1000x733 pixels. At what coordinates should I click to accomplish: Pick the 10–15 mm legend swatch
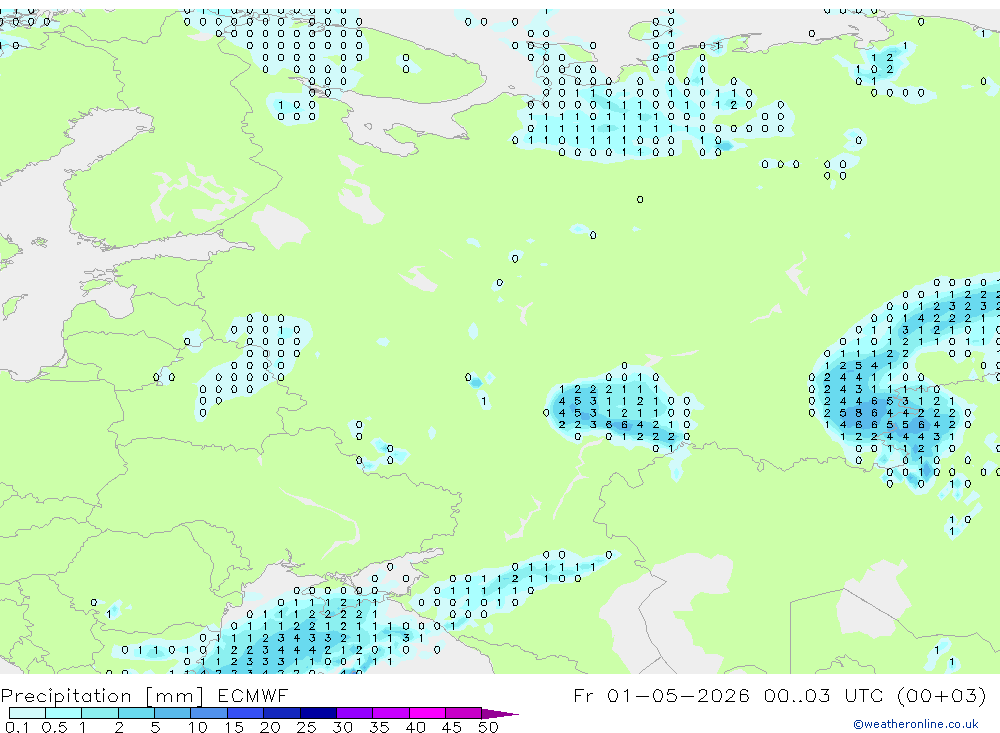click(209, 713)
